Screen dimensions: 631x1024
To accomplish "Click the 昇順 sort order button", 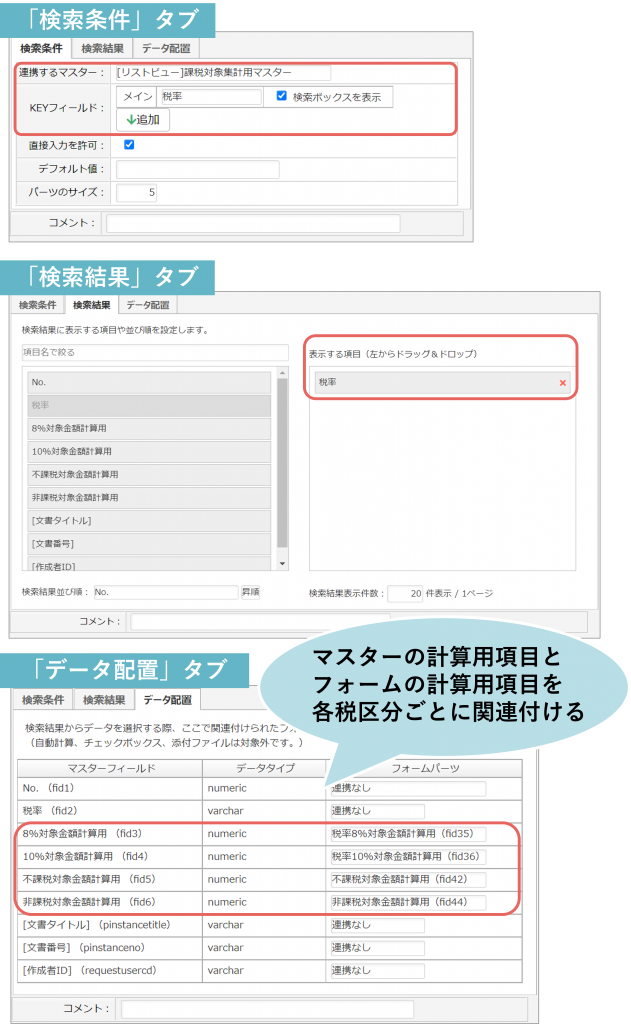I will click(x=250, y=592).
